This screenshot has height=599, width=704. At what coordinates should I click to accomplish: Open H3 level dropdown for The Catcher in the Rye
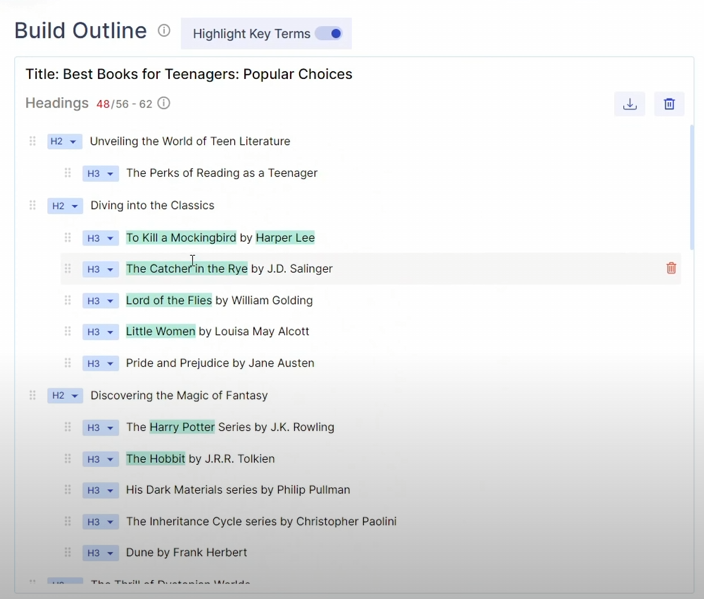[101, 269]
